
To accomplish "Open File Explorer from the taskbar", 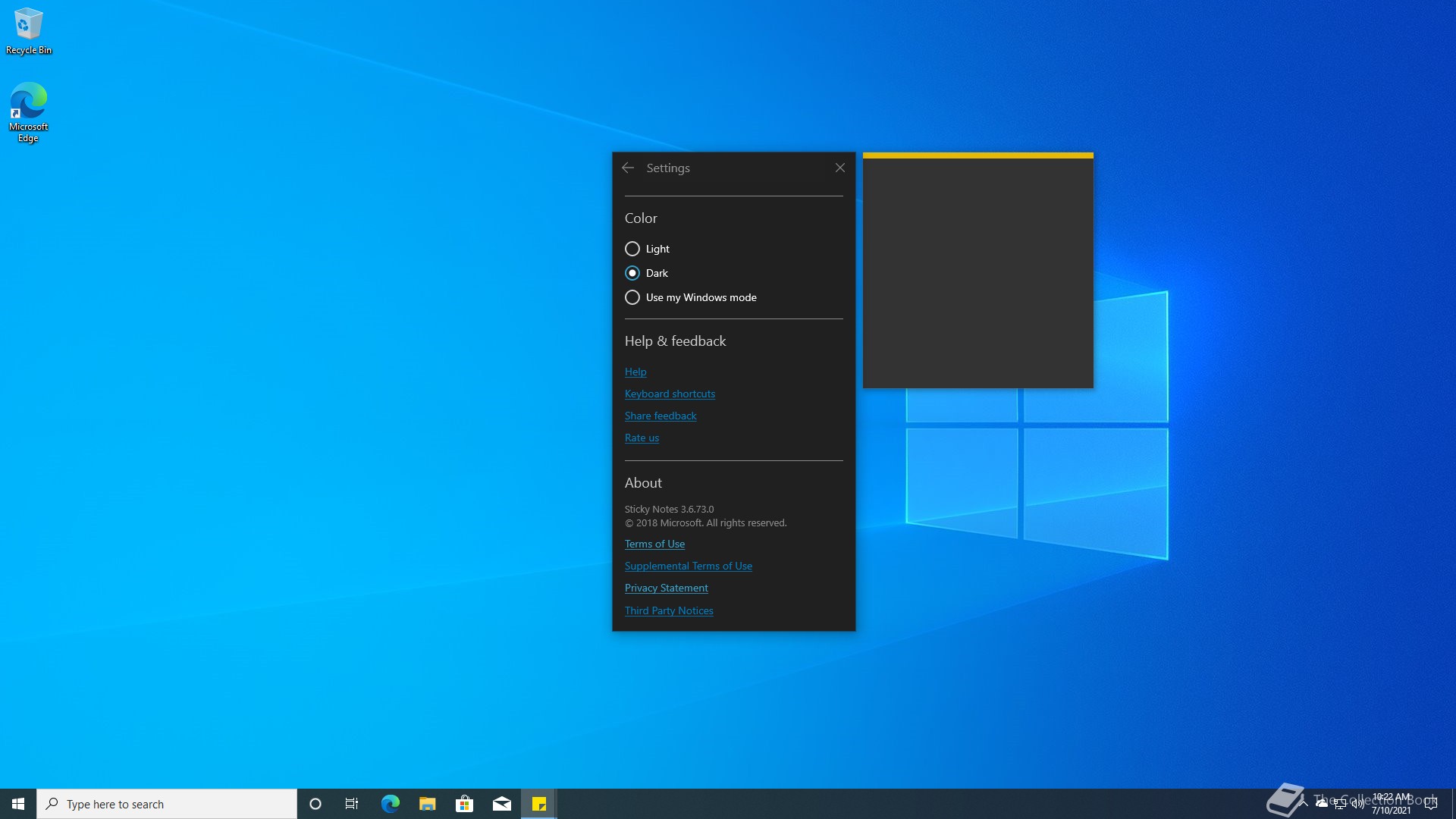I will click(x=427, y=804).
